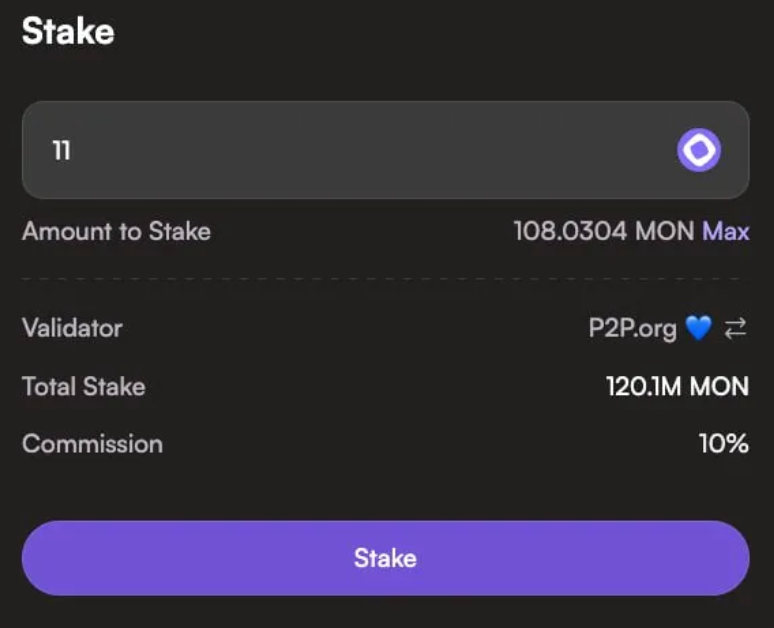Click the Amount to Stake label

point(116,232)
